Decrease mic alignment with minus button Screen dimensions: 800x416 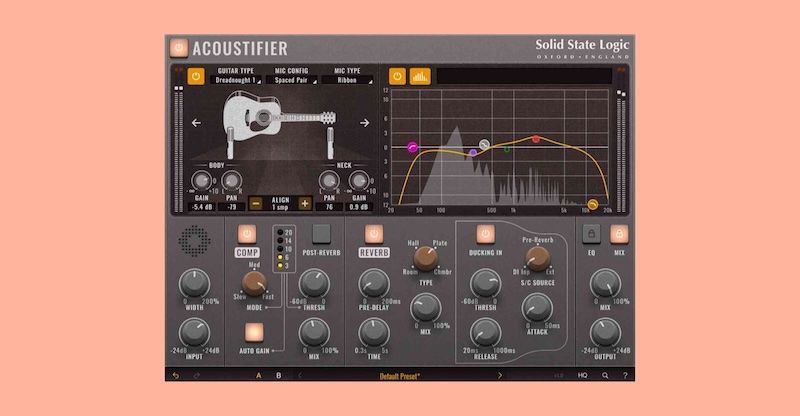256,203
